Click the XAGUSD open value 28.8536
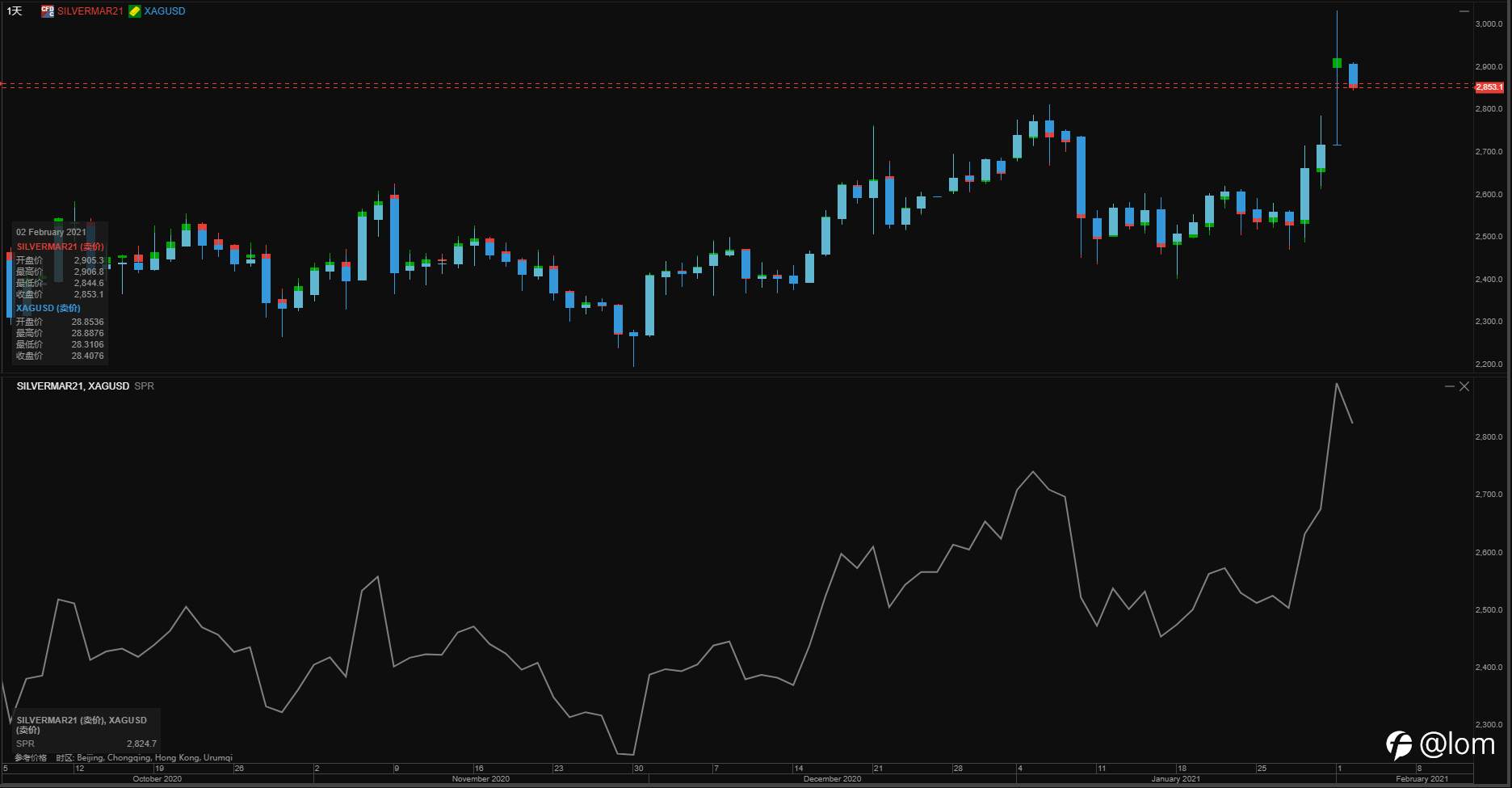Viewport: 1512px width, 788px height. click(x=87, y=322)
